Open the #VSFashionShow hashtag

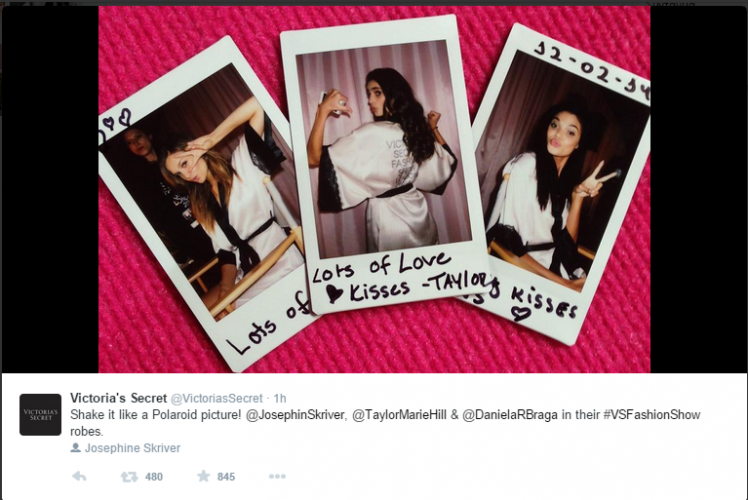(652, 415)
